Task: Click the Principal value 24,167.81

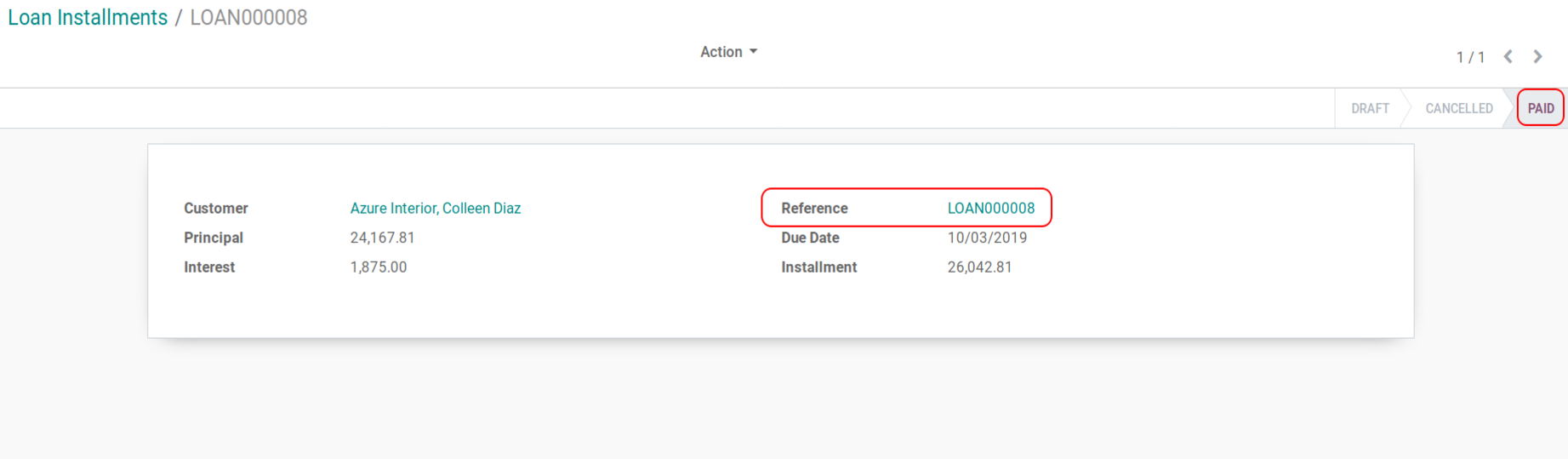Action: [x=382, y=238]
